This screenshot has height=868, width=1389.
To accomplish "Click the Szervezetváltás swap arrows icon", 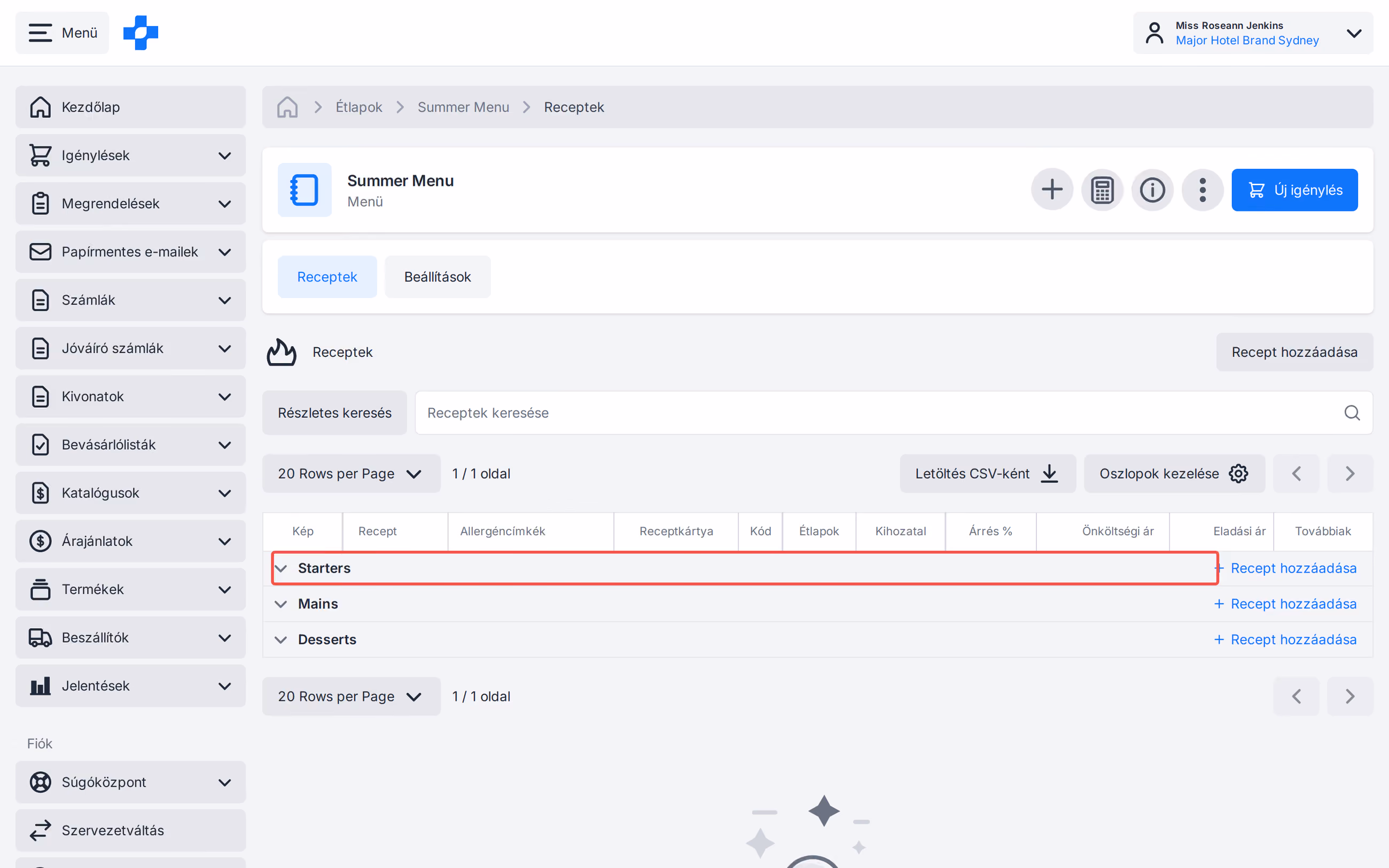I will (x=40, y=830).
